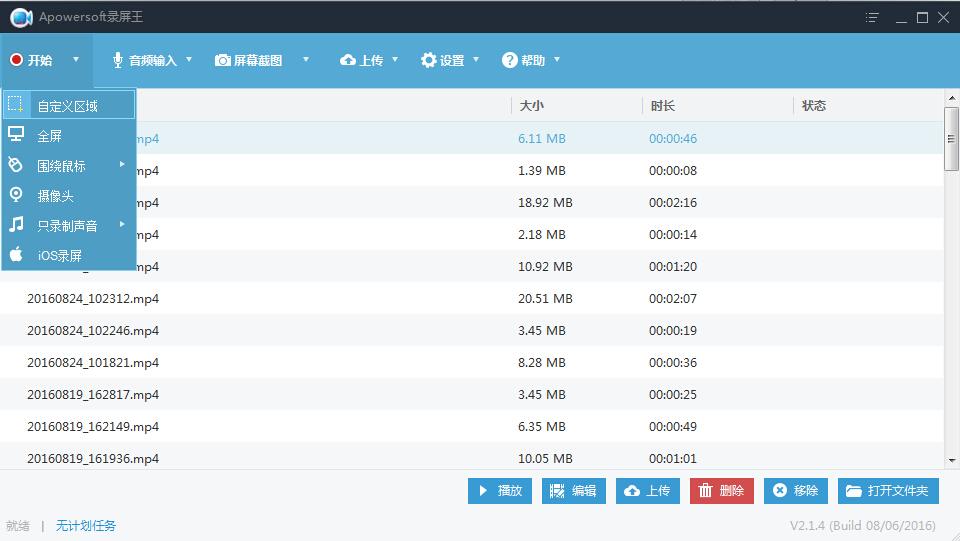Click the webcam icon in menu
The height and width of the screenshot is (541, 960).
pyautogui.click(x=16, y=195)
